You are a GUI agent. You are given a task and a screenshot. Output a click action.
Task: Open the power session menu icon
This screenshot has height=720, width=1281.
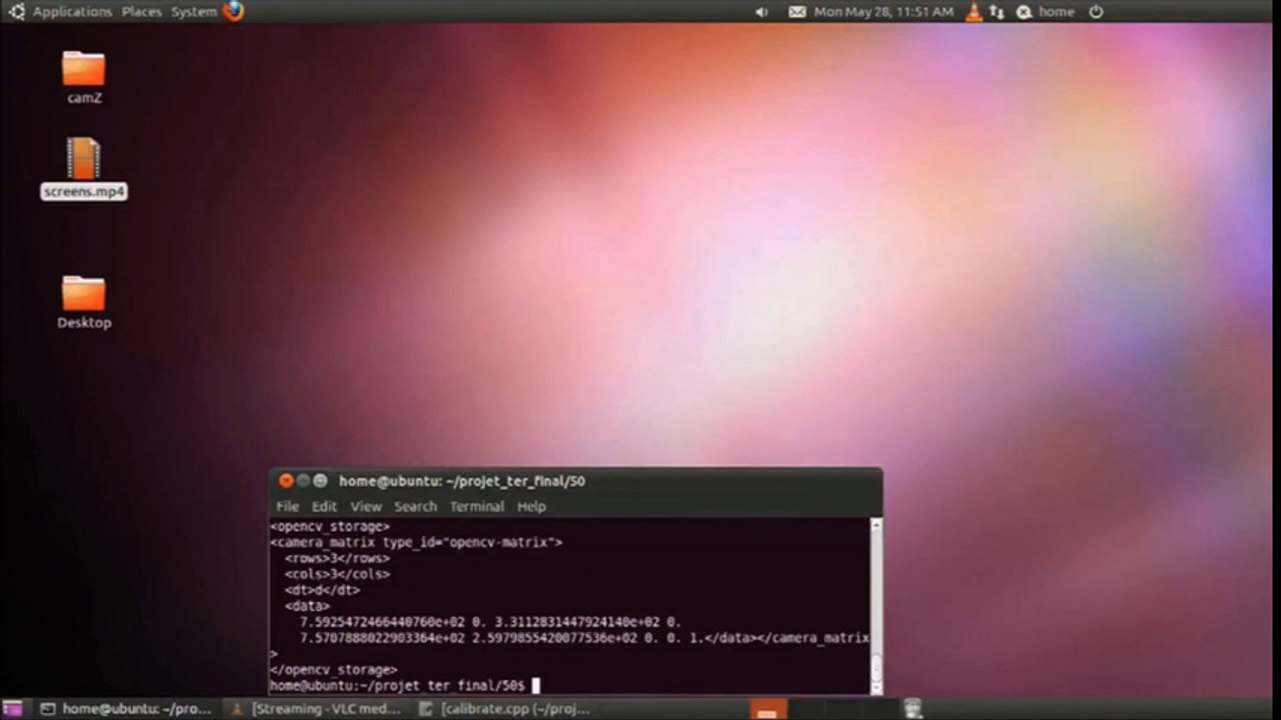click(x=1096, y=12)
